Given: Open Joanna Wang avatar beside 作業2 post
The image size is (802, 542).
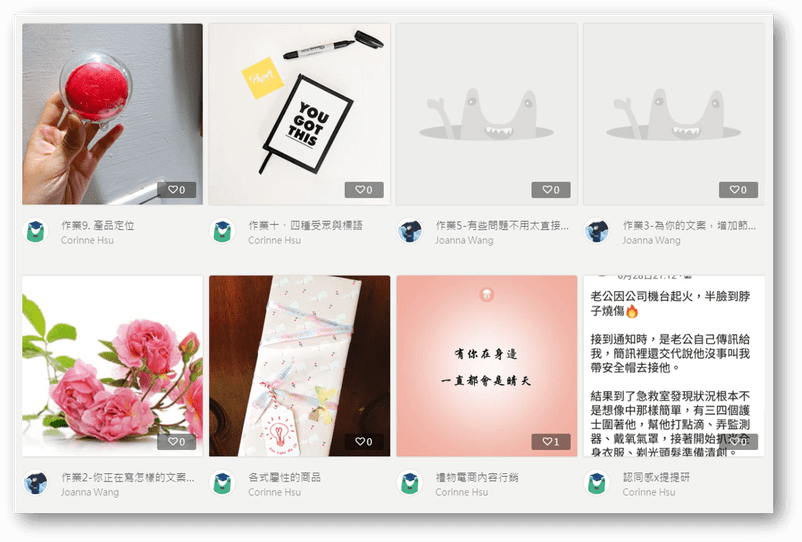Looking at the screenshot, I should click(x=36, y=484).
